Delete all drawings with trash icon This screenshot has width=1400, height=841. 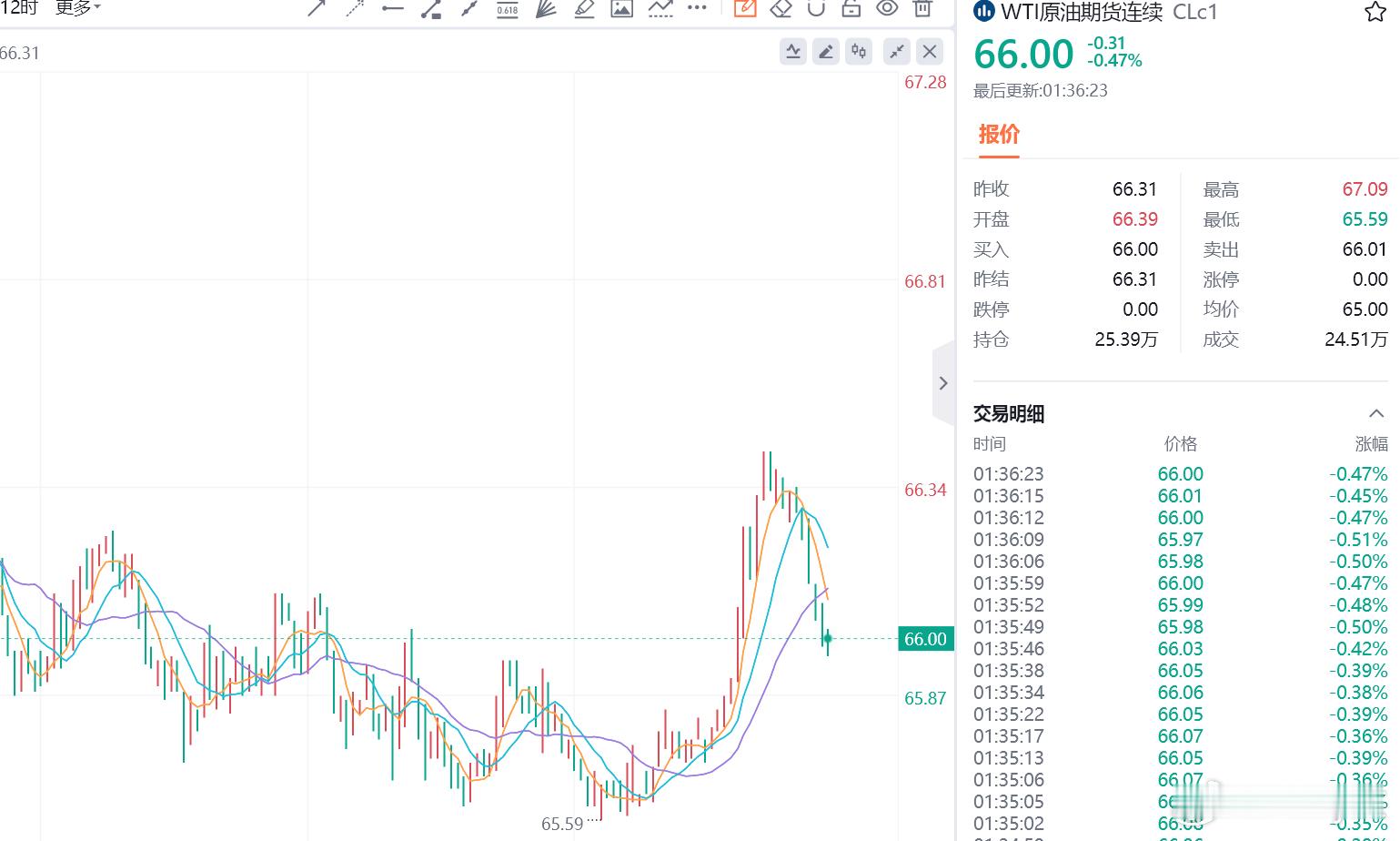tap(922, 8)
